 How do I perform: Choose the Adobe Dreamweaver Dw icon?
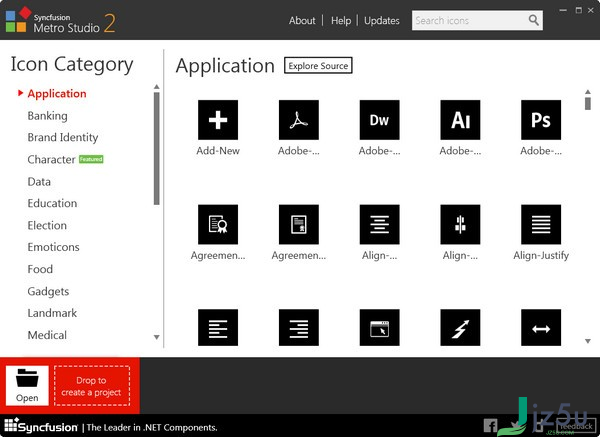(x=379, y=120)
